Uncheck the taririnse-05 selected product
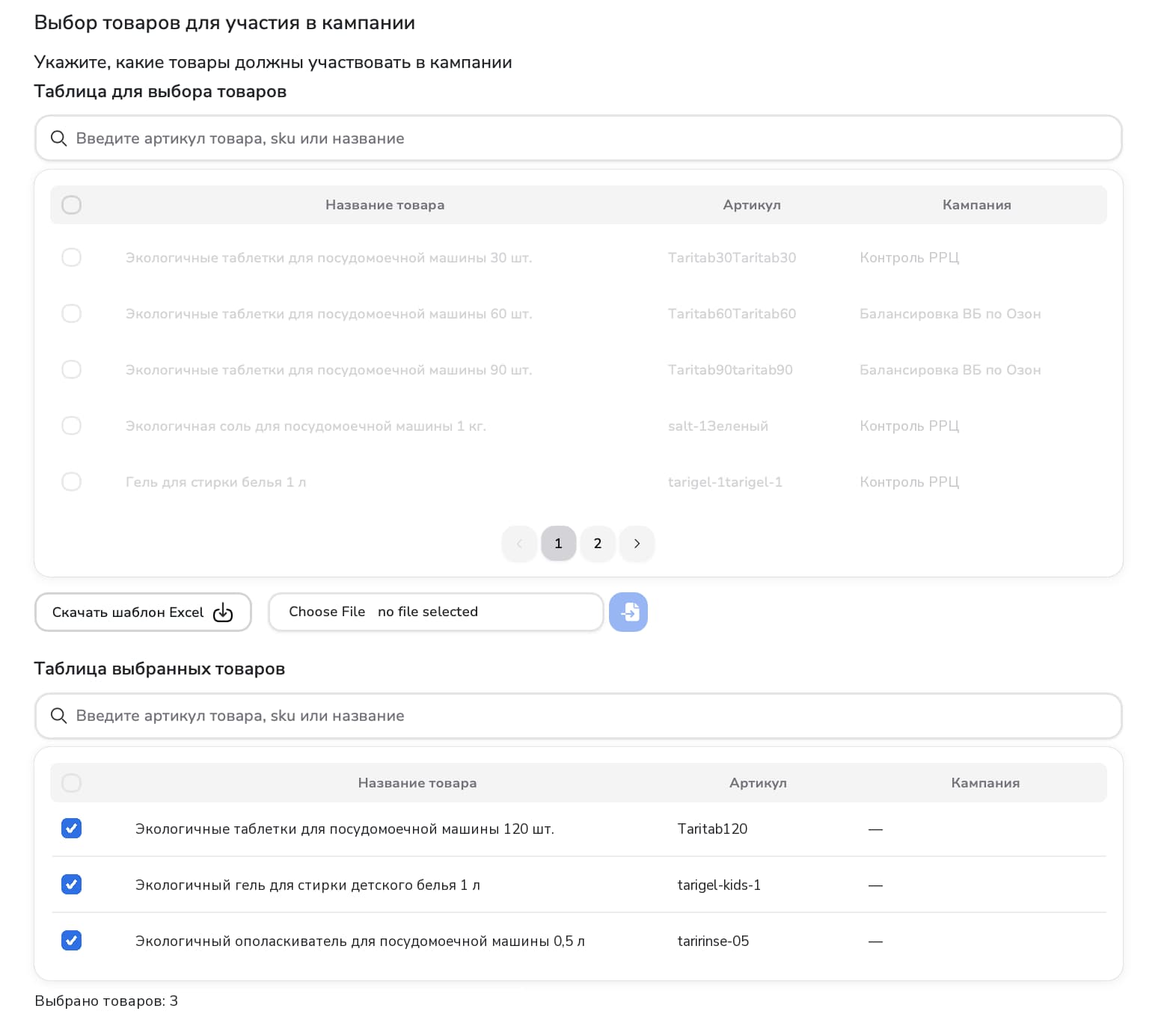The width and height of the screenshot is (1176, 1026). coord(71,941)
